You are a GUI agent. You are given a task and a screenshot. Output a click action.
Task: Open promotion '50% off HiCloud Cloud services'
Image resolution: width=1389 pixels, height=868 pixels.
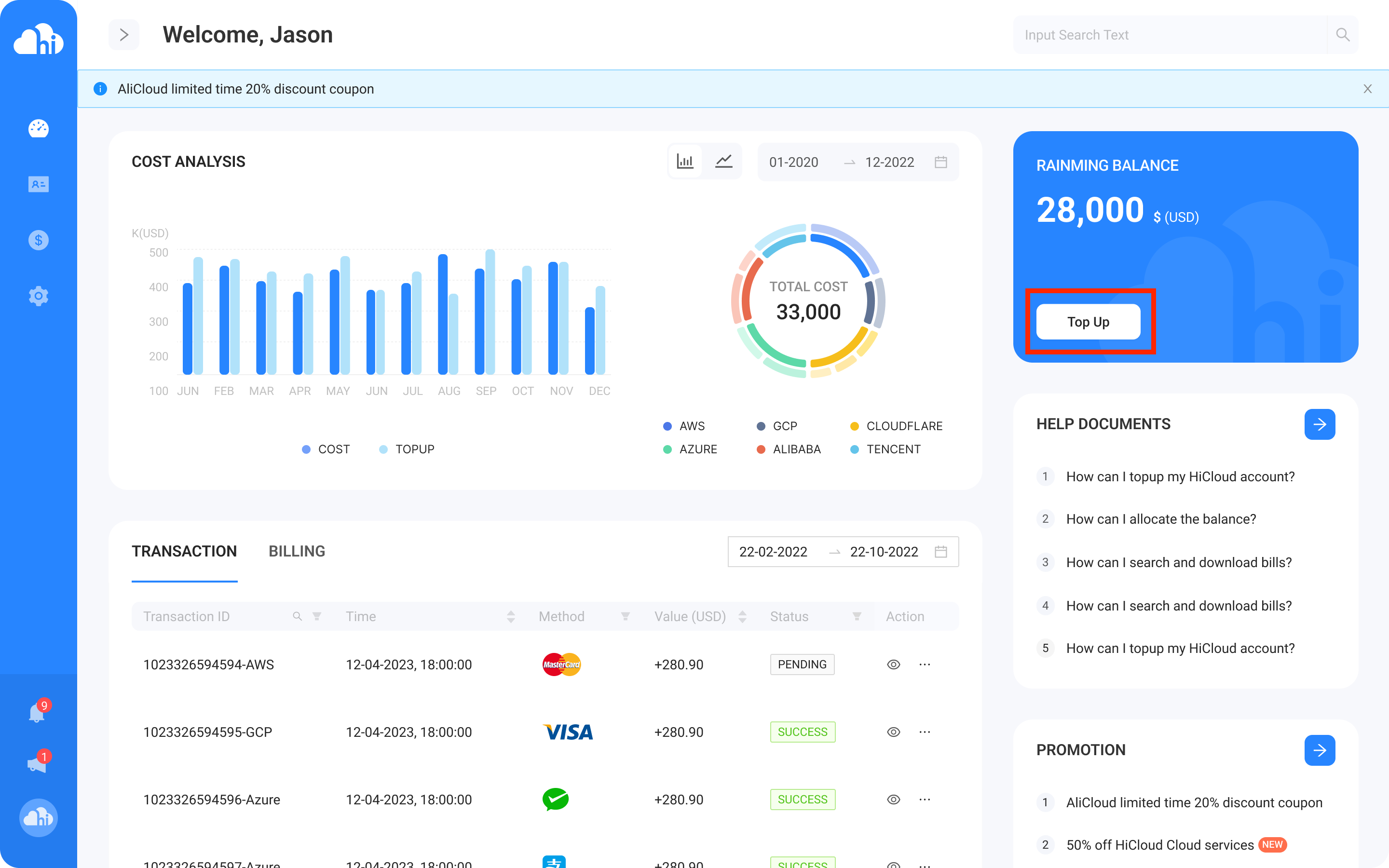(1160, 845)
